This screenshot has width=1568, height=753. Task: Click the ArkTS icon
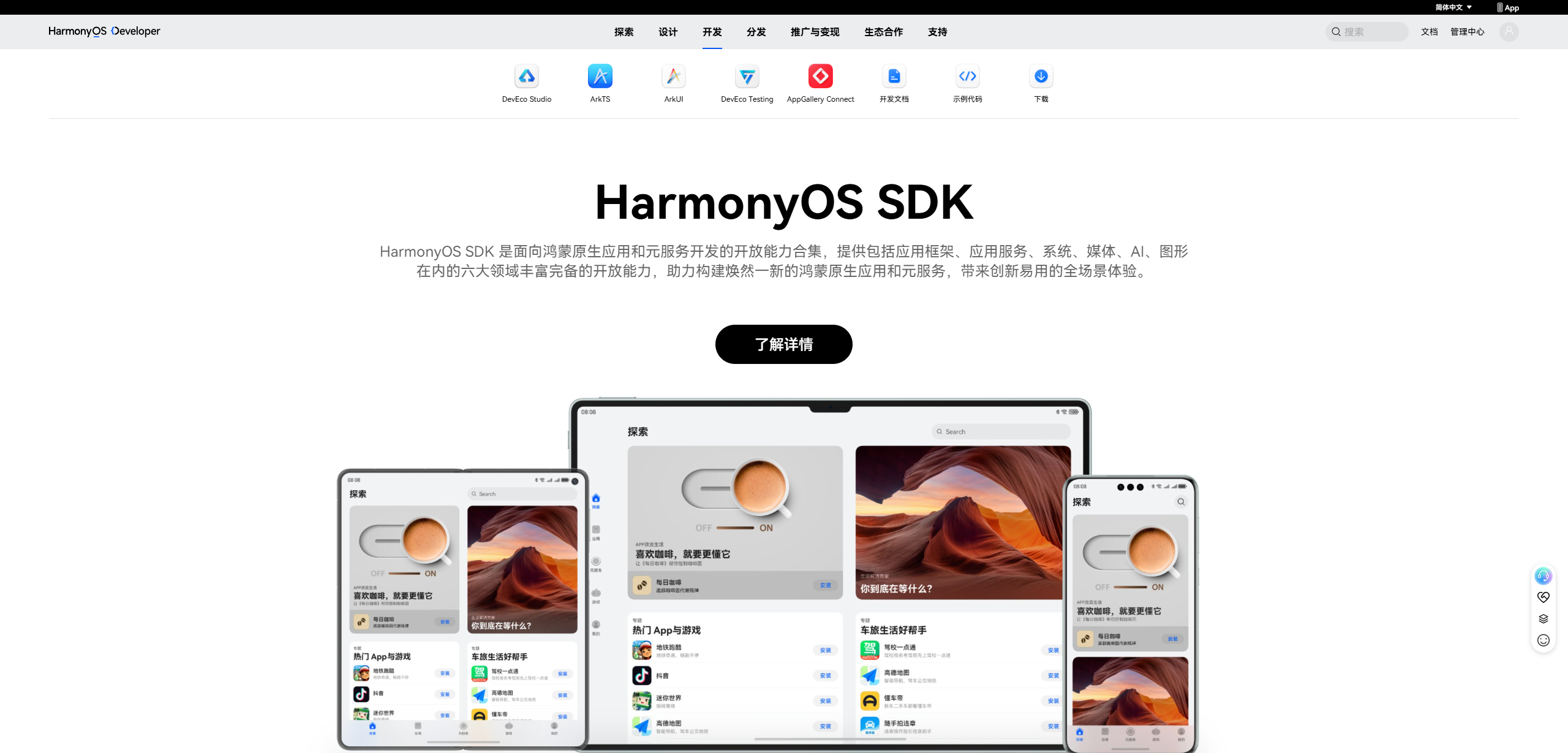tap(600, 77)
